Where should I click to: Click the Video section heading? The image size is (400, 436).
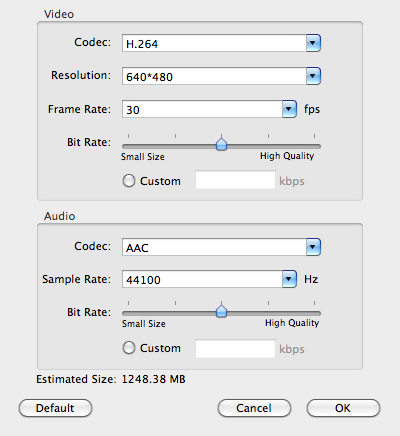(x=59, y=14)
